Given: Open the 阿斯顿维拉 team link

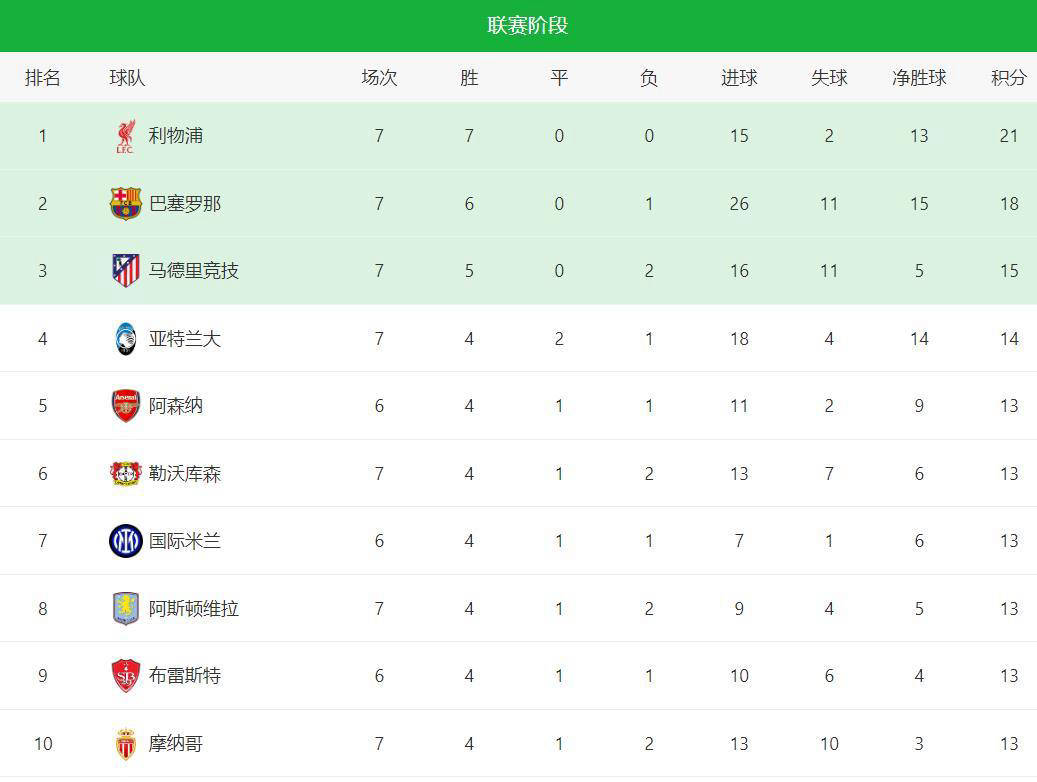Looking at the screenshot, I should click(x=194, y=609).
